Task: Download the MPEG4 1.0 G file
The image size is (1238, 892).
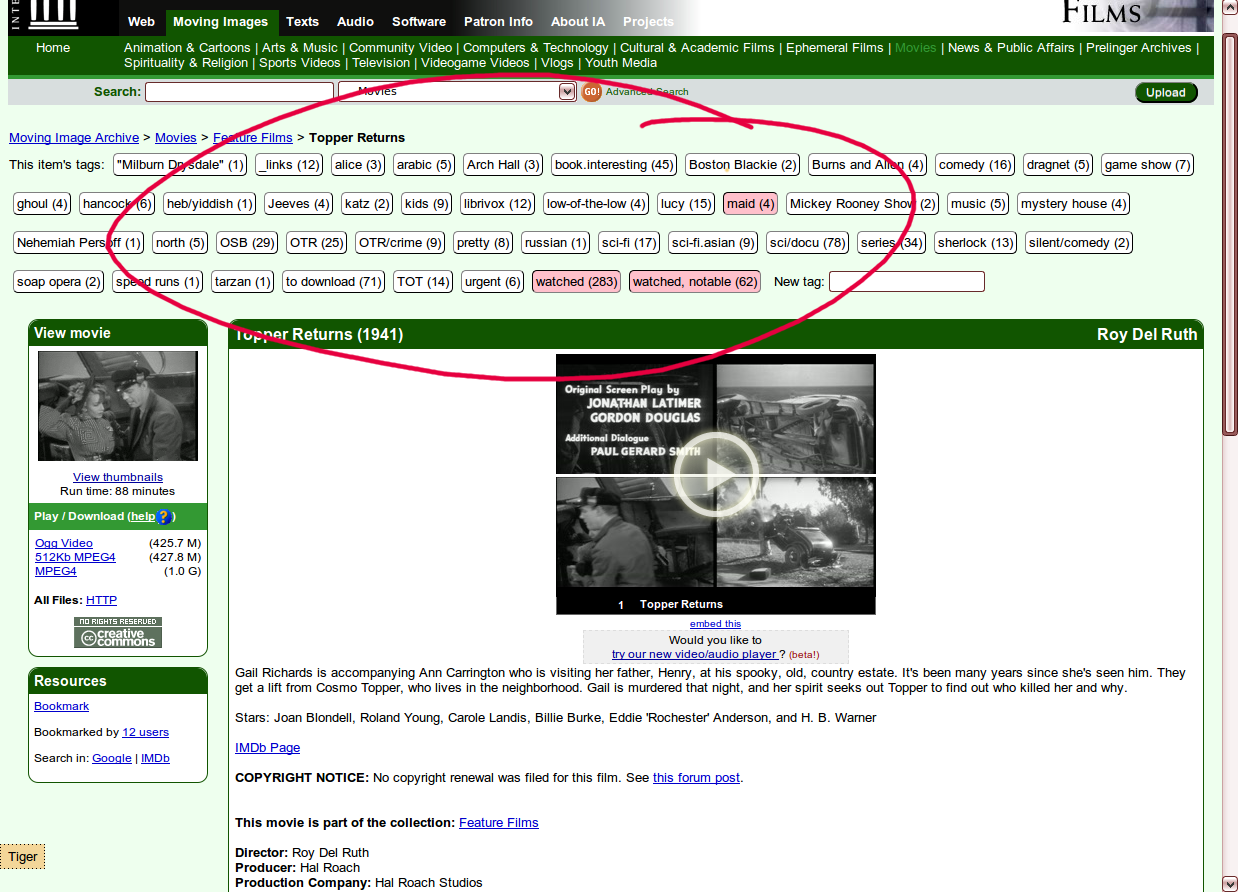Action: click(56, 571)
